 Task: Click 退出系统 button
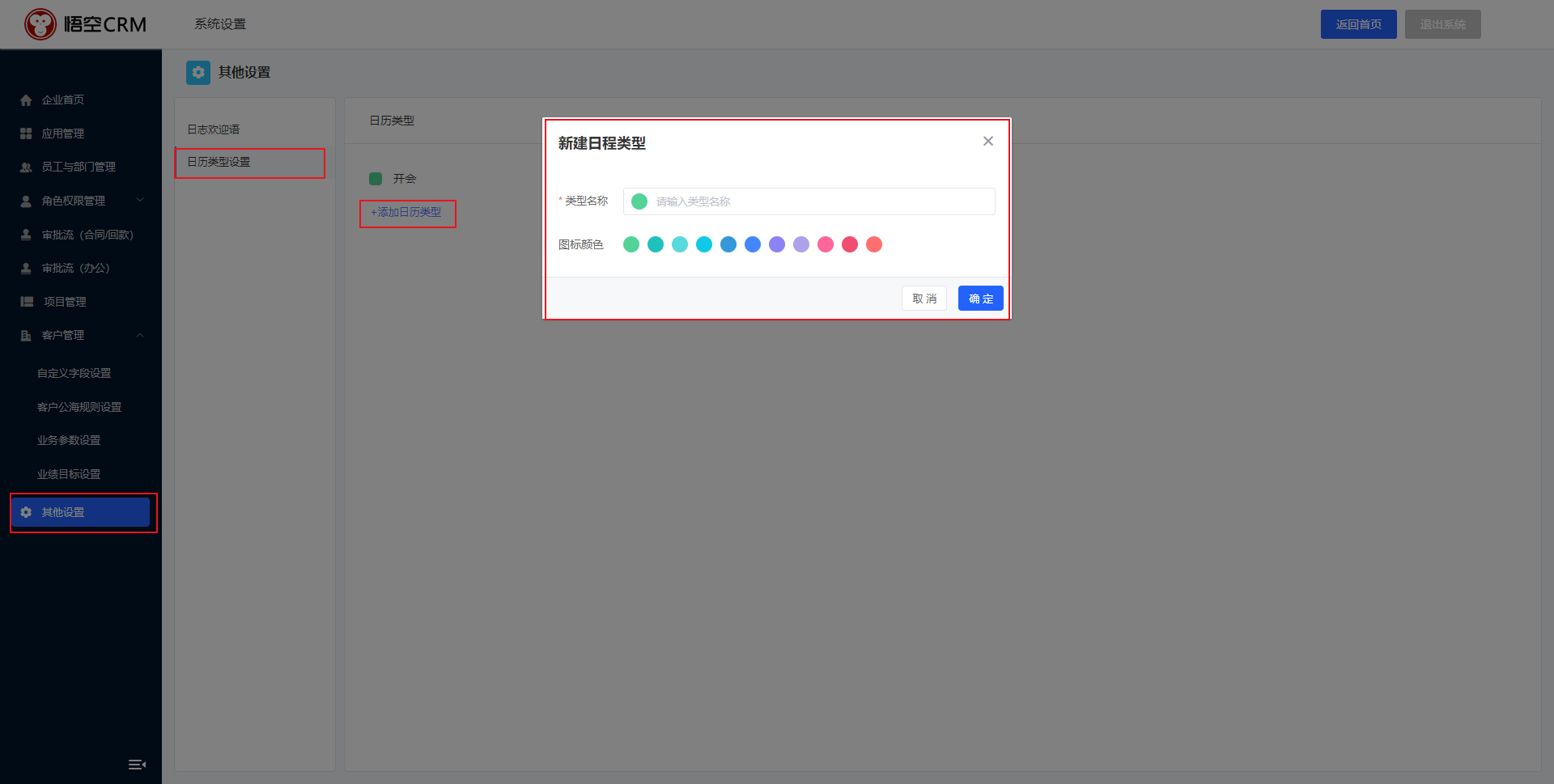coord(1443,24)
